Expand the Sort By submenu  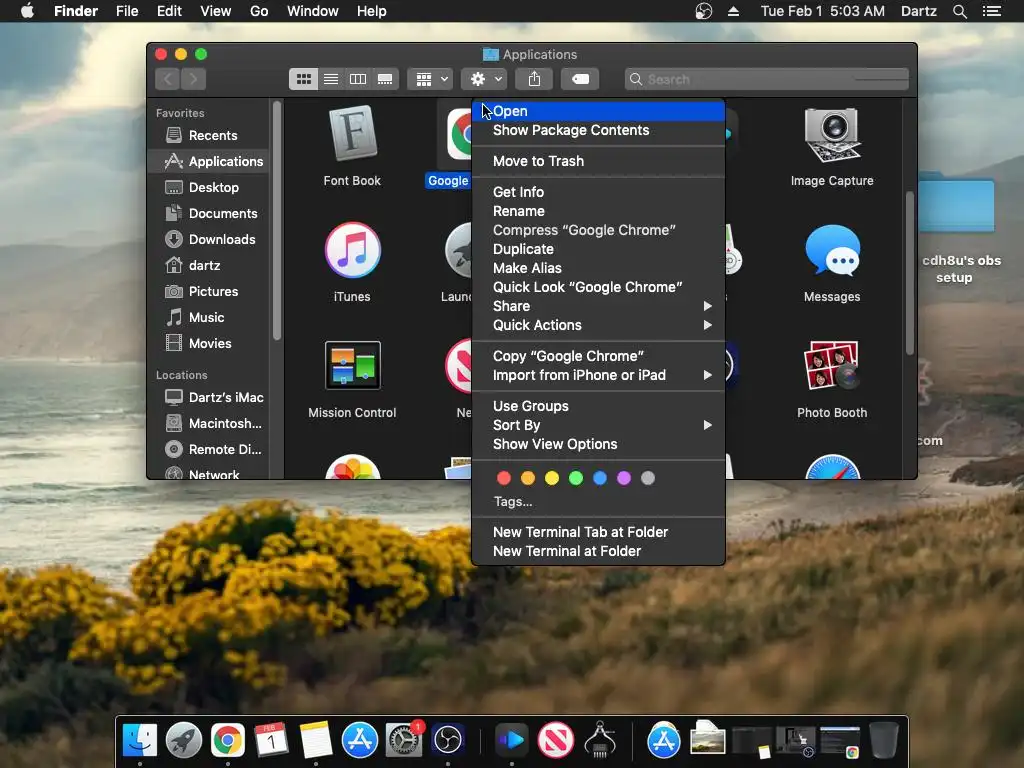coord(598,425)
